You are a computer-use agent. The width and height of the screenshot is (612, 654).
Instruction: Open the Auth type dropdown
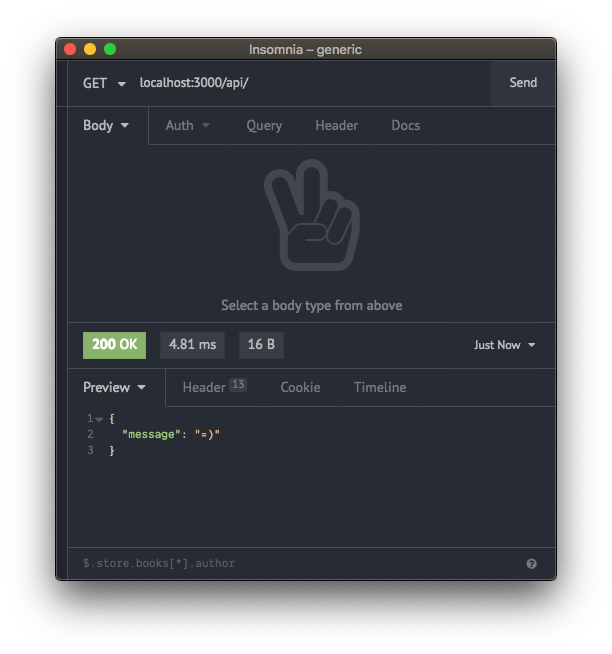point(188,126)
